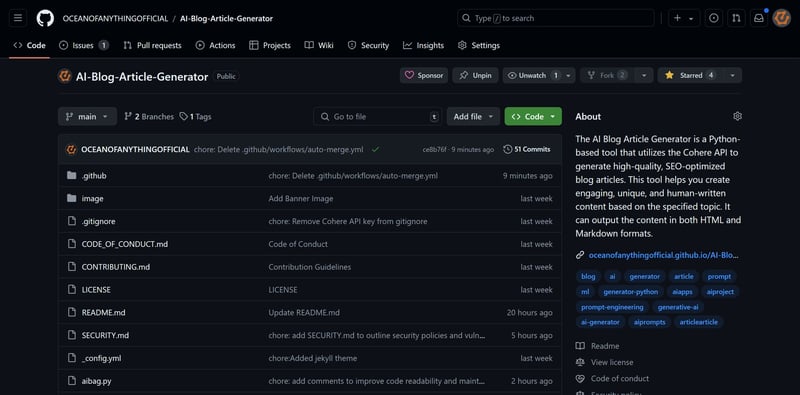Image resolution: width=800 pixels, height=395 pixels.
Task: Open the CODE_OF_CONDUCT.md file
Action: 124,244
